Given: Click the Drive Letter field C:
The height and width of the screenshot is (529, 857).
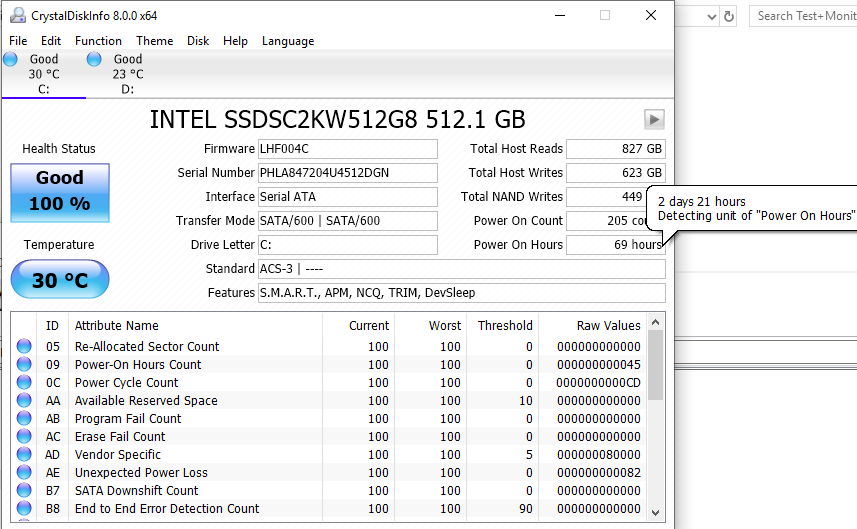Looking at the screenshot, I should 348,245.
